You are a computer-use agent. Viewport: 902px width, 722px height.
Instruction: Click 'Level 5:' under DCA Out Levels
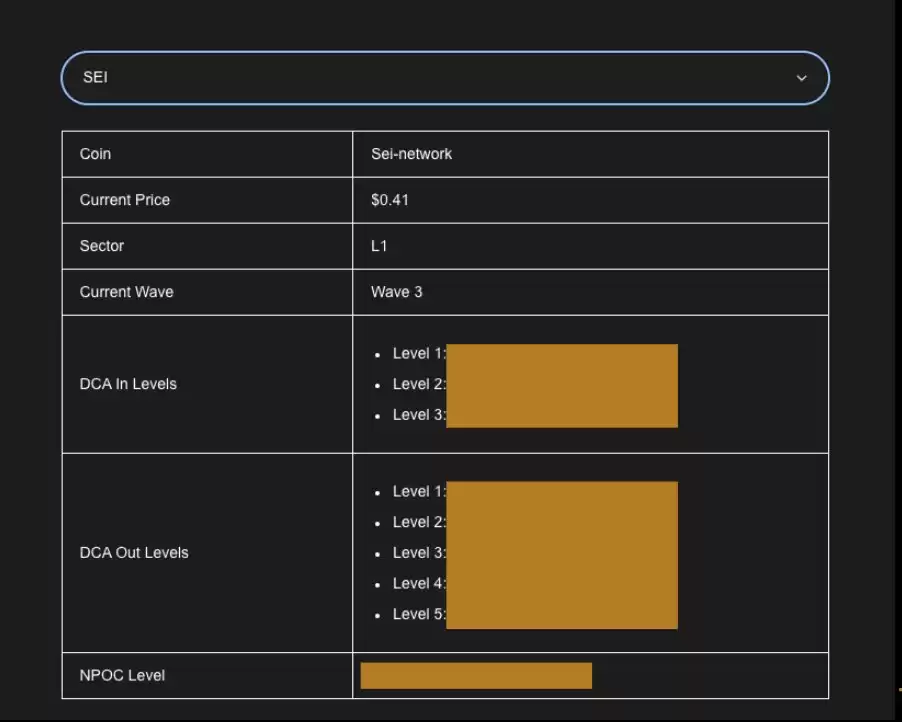point(419,614)
